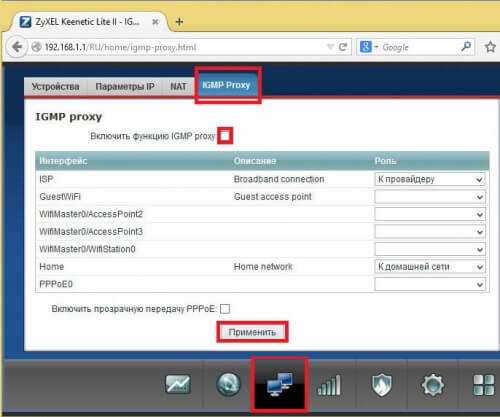This screenshot has width=500, height=417.
Task: Click the Guest access point description
Action: pyautogui.click(x=273, y=197)
